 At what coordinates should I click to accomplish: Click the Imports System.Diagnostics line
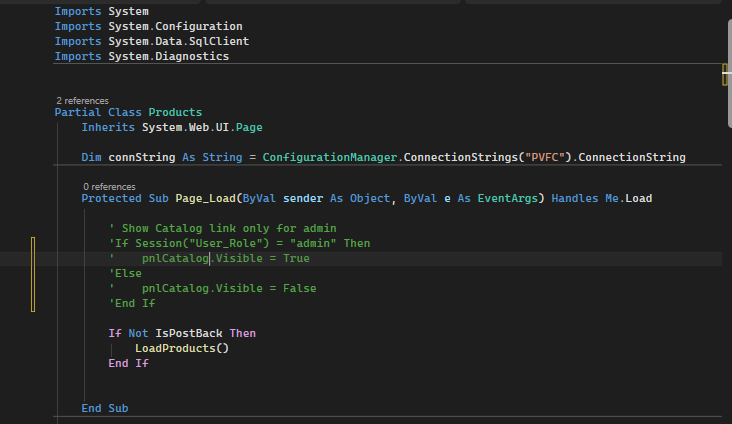[x=141, y=56]
